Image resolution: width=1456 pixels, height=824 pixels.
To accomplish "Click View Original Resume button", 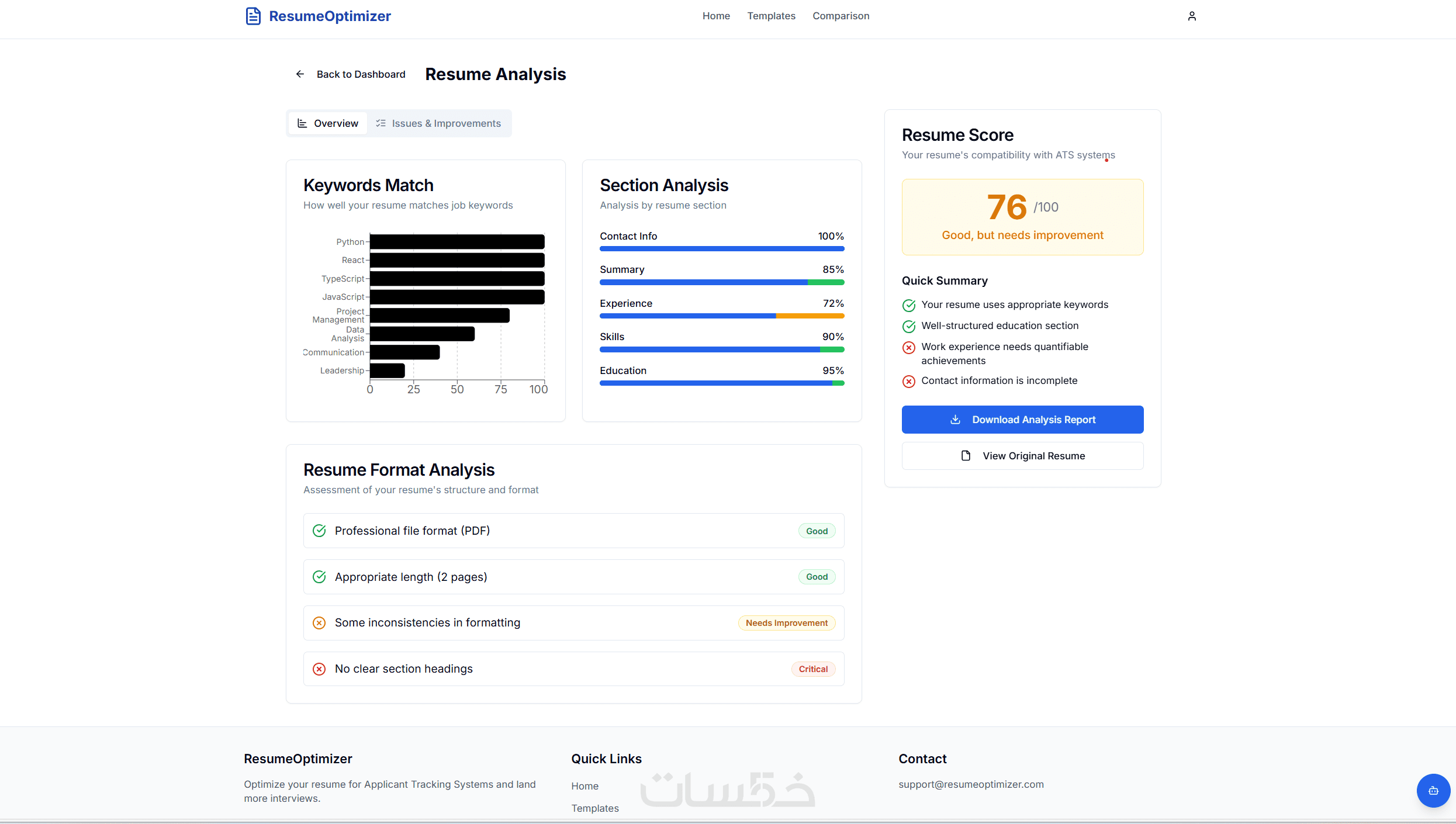I will point(1022,456).
